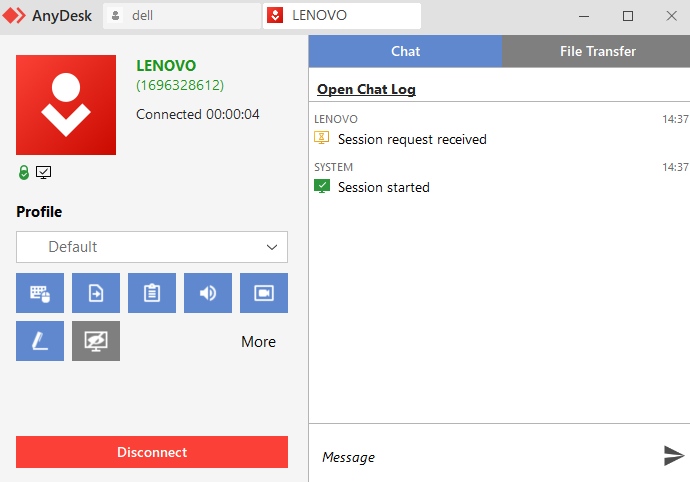Click the ID (1696328612)
Screen dimensions: 690x482
[180, 85]
